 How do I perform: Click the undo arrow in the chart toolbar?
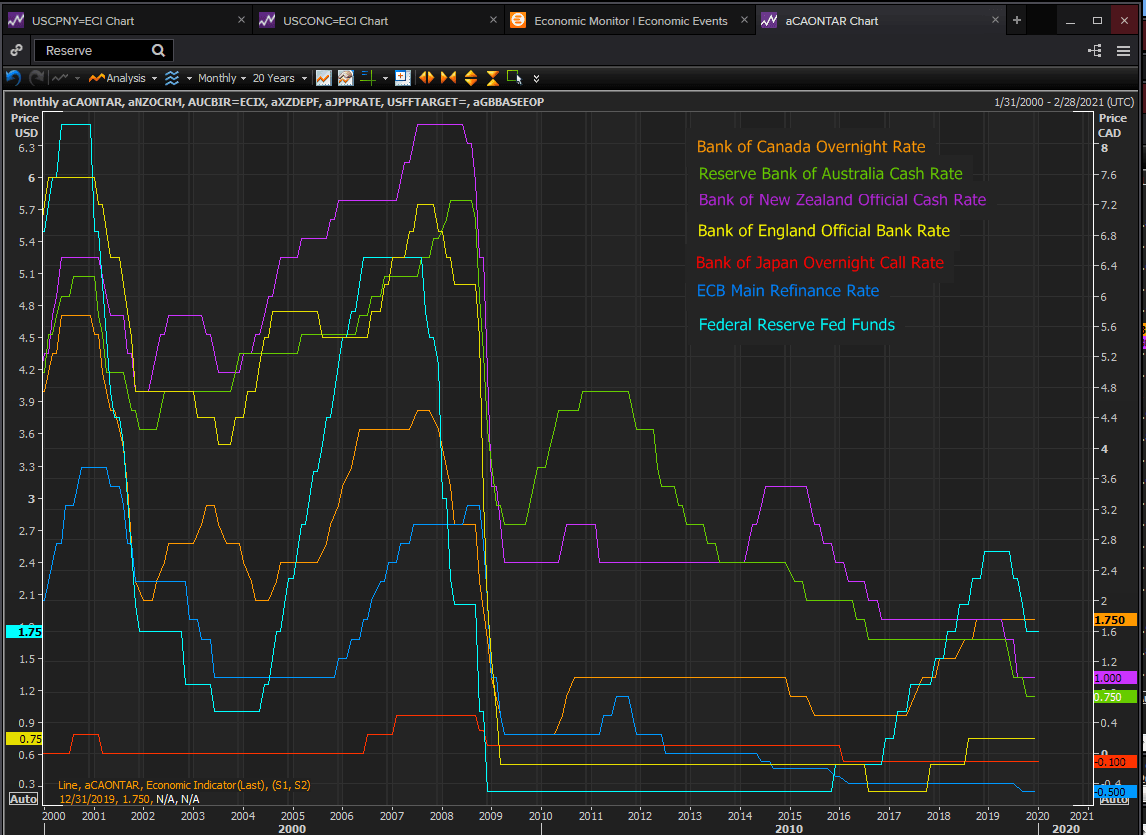[x=13, y=78]
